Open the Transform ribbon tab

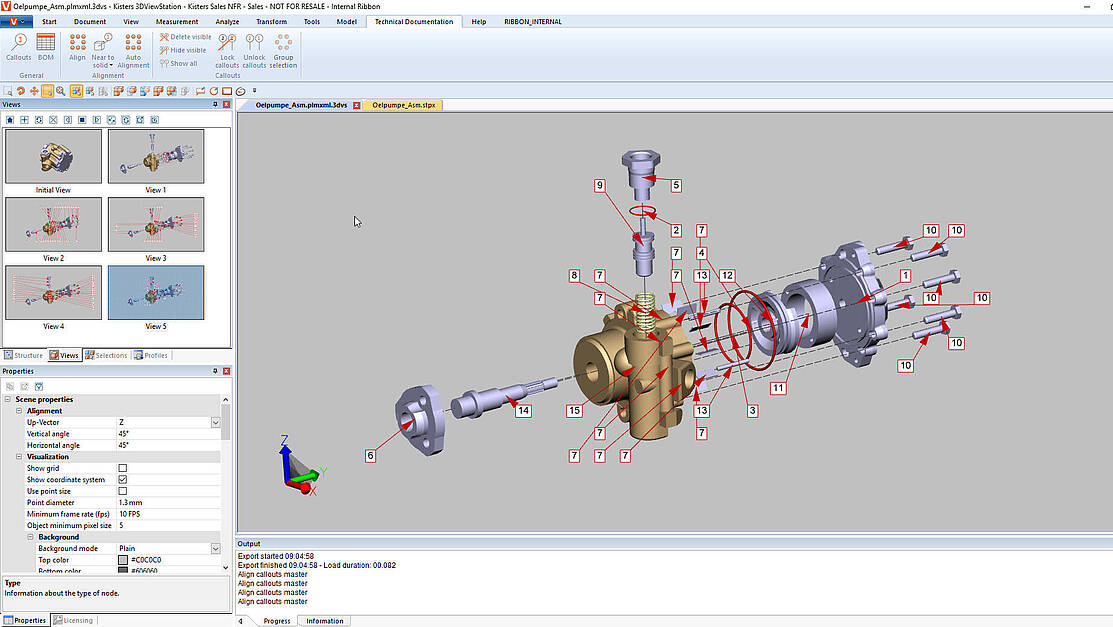(x=271, y=21)
